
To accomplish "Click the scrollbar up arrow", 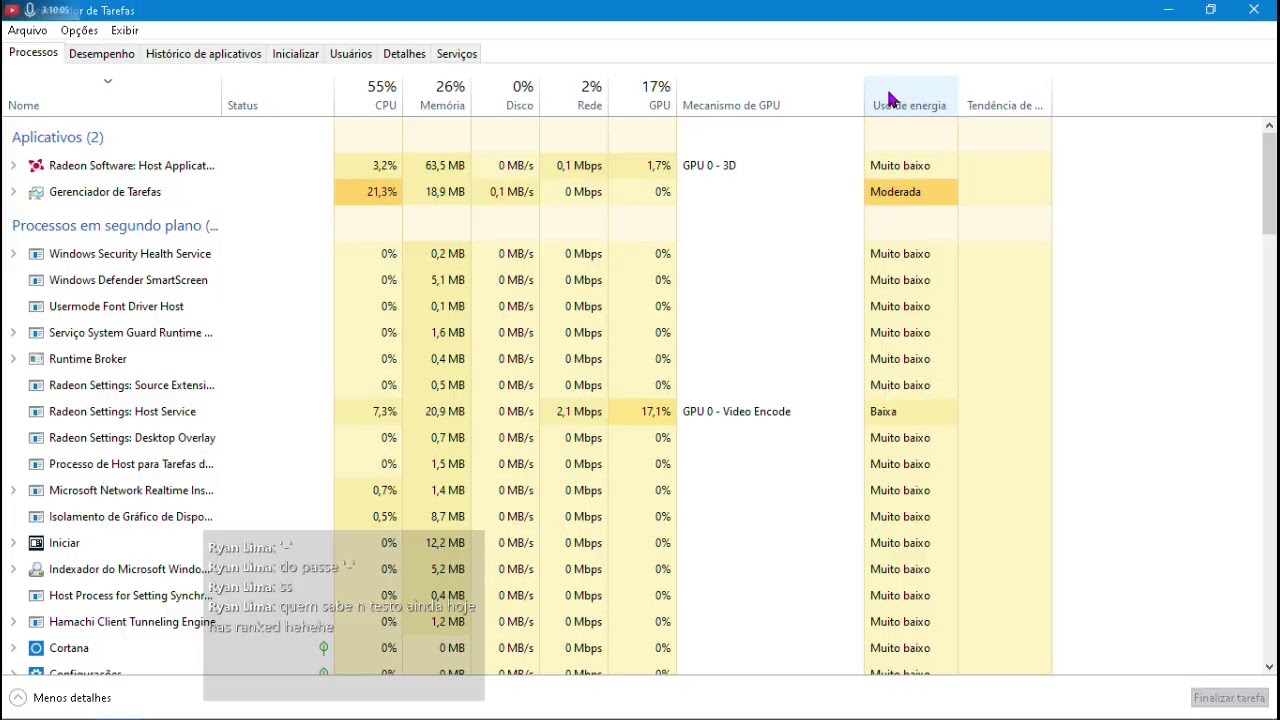I will [1269, 125].
